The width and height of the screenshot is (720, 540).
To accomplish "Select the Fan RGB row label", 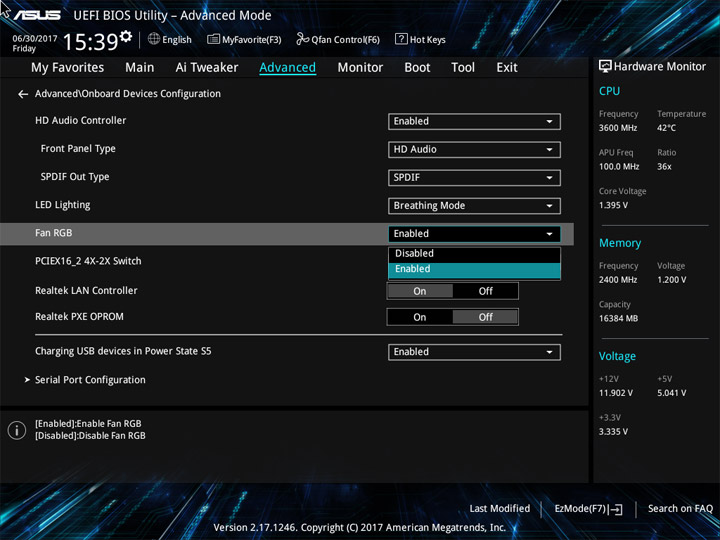I will coord(53,233).
